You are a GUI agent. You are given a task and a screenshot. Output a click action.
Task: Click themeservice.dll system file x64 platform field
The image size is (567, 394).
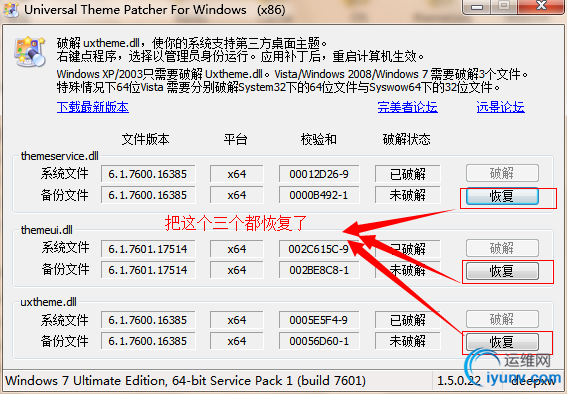(x=237, y=174)
